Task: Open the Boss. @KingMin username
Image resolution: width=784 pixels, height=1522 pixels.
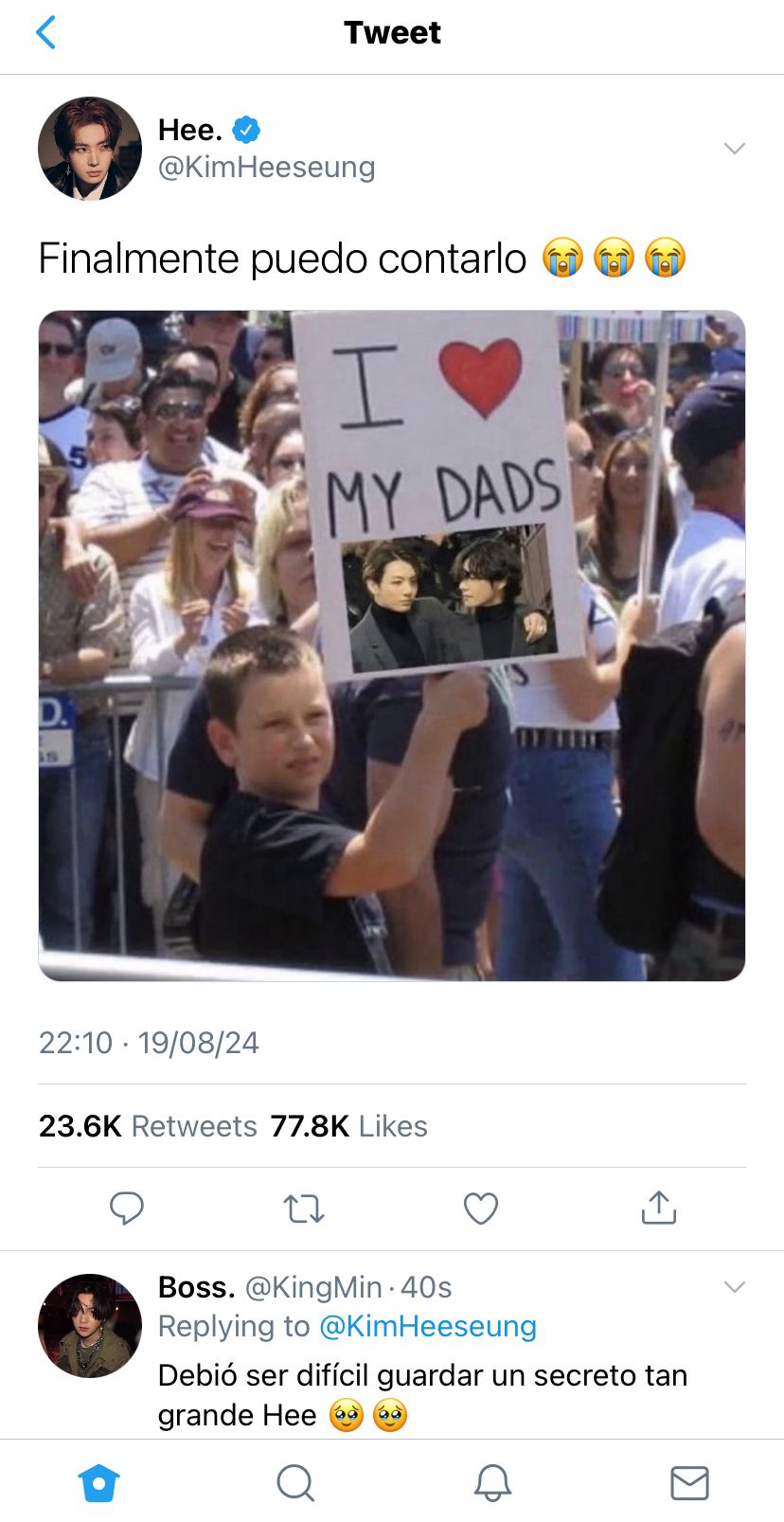Action: click(270, 1287)
